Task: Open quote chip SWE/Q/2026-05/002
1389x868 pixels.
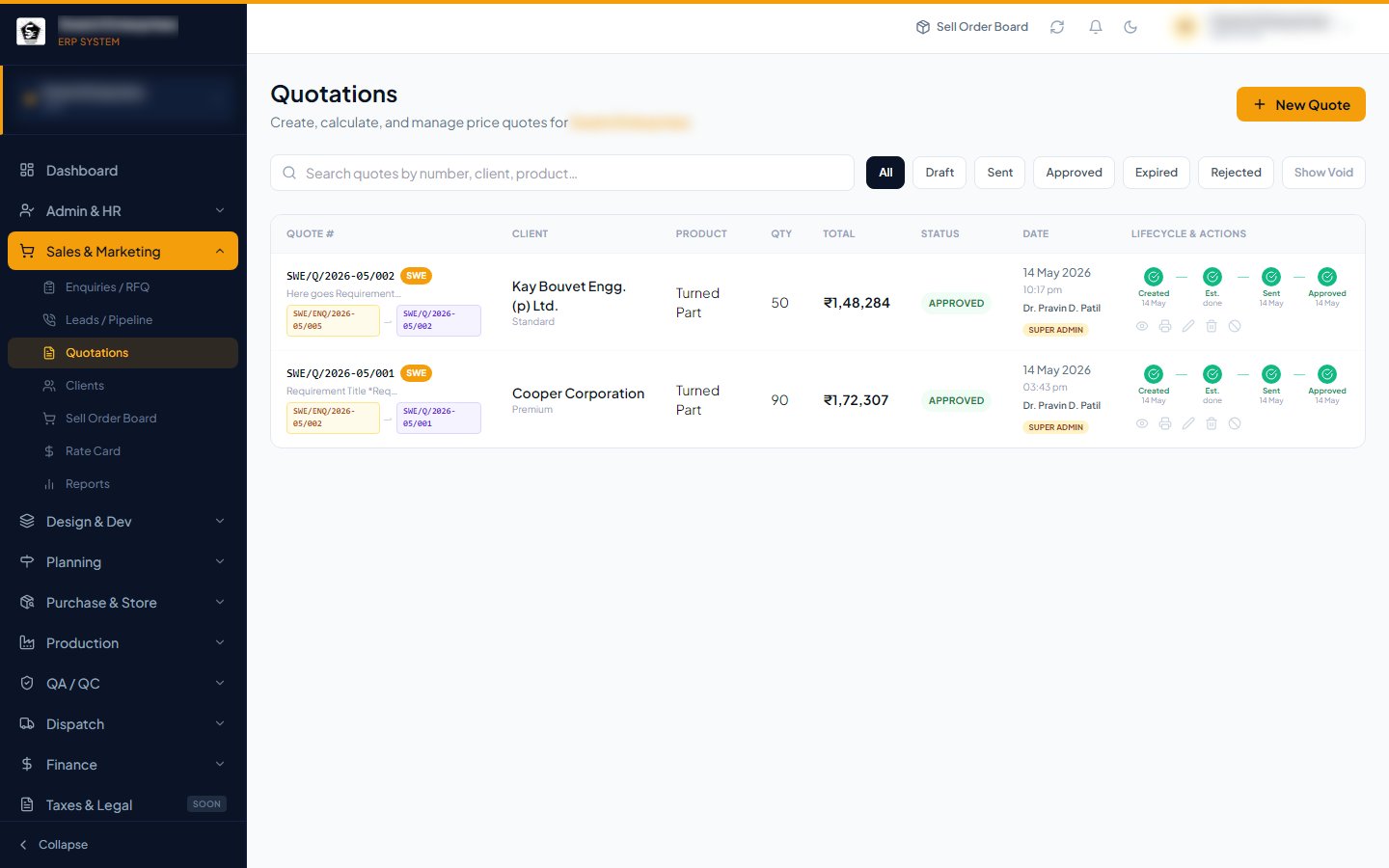Action: pyautogui.click(x=438, y=320)
